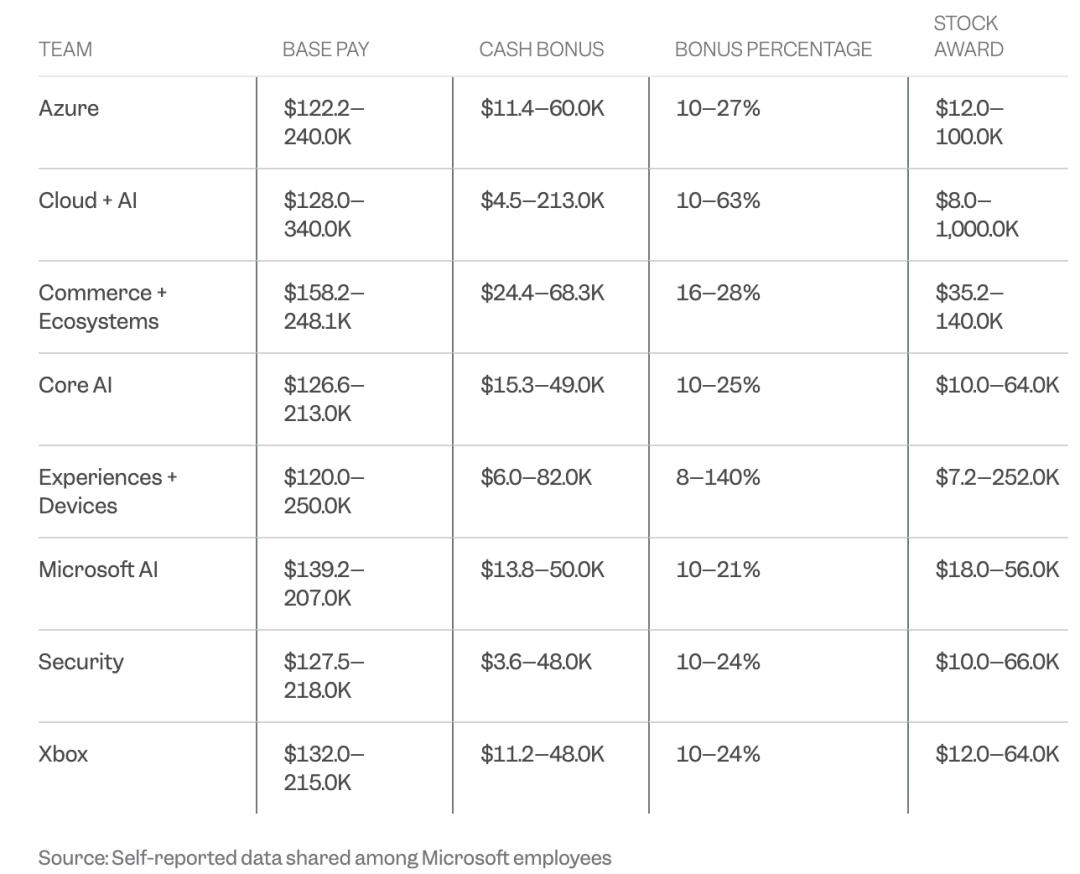This screenshot has height=874, width=1080.
Task: Click the BASE PAY column header
Action: 326,50
